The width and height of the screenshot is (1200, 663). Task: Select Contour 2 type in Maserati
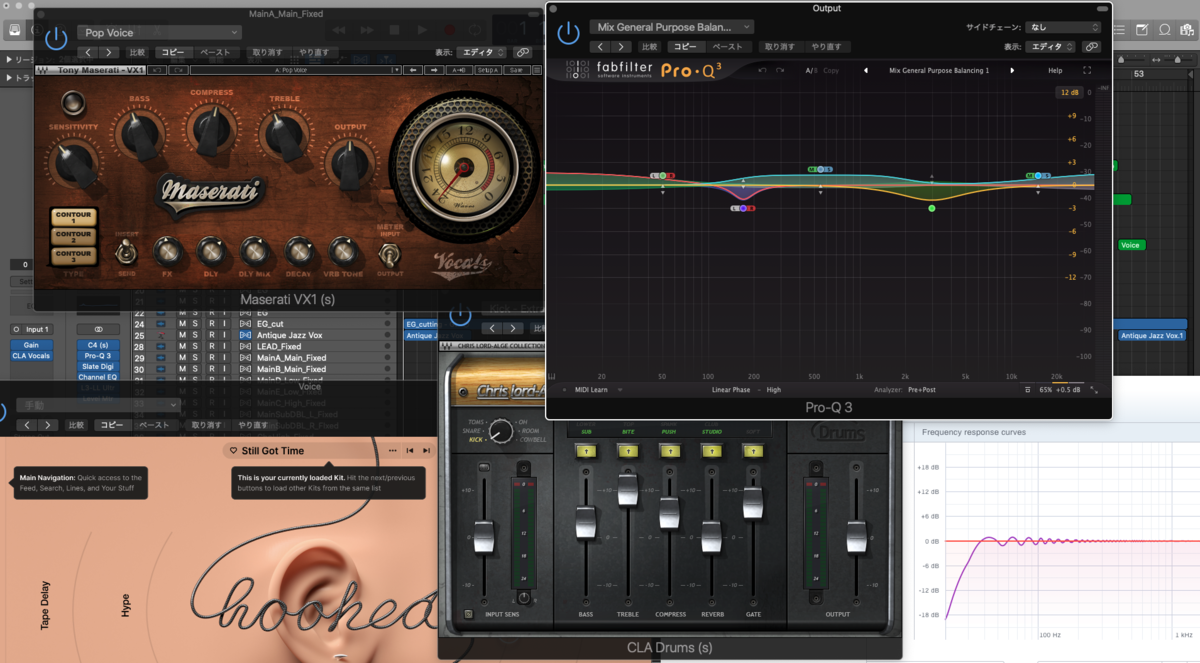73,238
